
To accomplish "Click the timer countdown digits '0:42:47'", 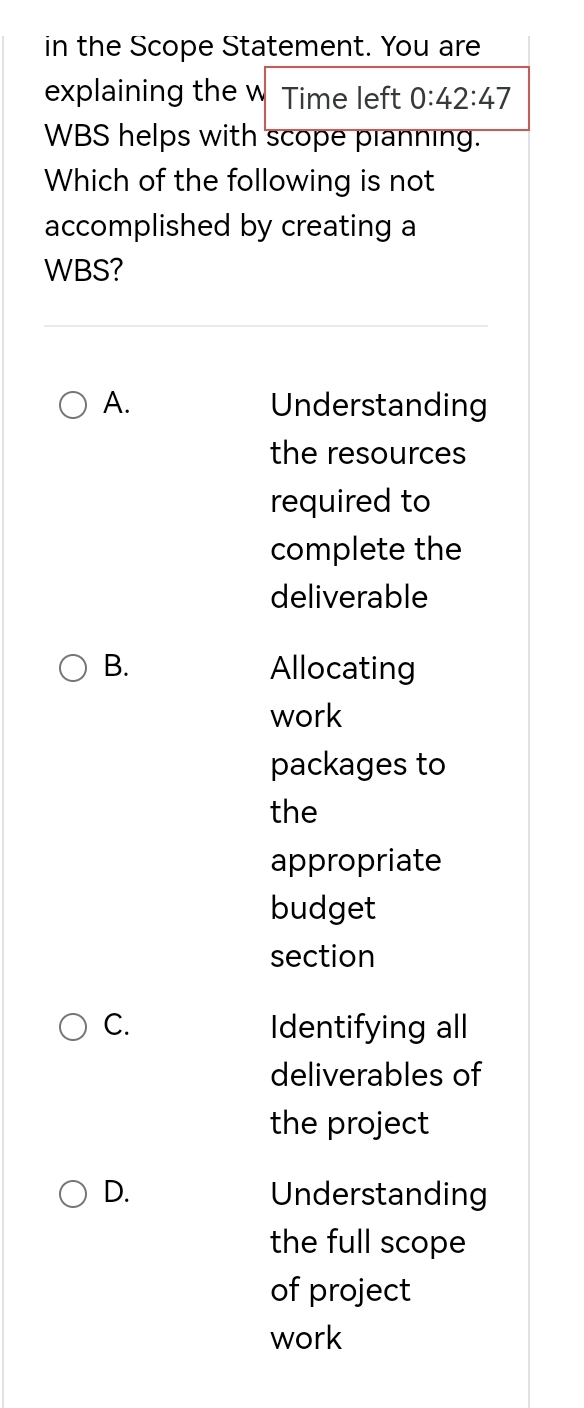I will (x=468, y=99).
